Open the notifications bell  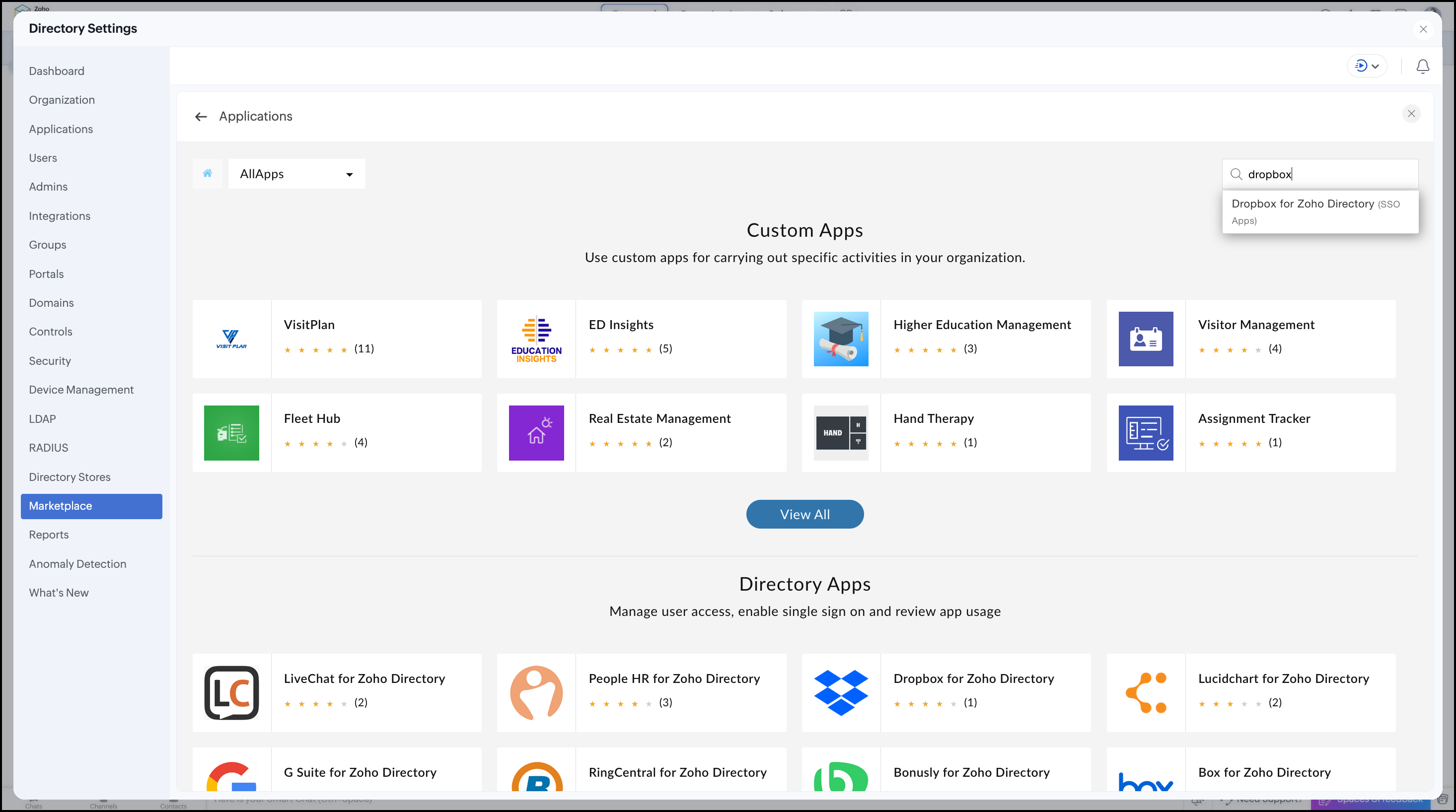(x=1423, y=66)
